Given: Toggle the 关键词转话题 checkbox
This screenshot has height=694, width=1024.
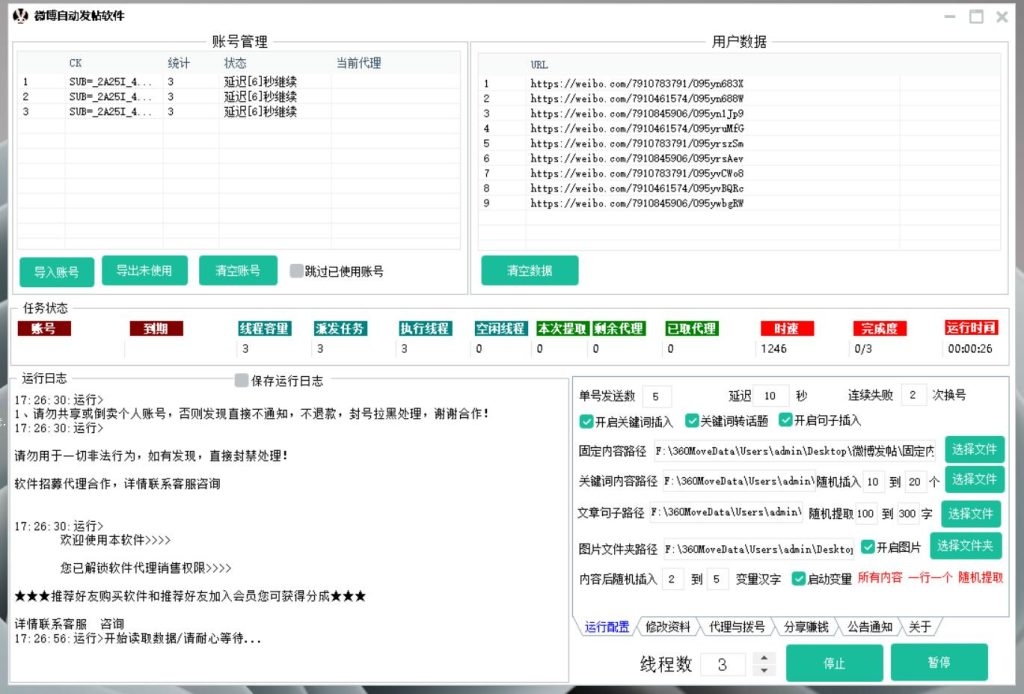Looking at the screenshot, I should coord(692,421).
